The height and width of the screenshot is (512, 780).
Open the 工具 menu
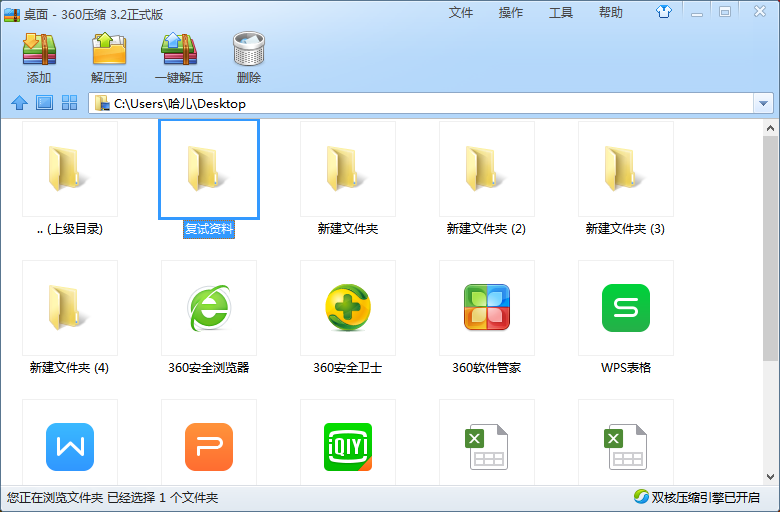561,12
